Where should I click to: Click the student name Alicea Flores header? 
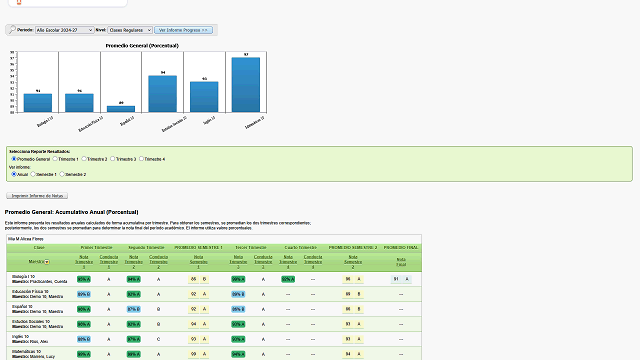(26, 239)
